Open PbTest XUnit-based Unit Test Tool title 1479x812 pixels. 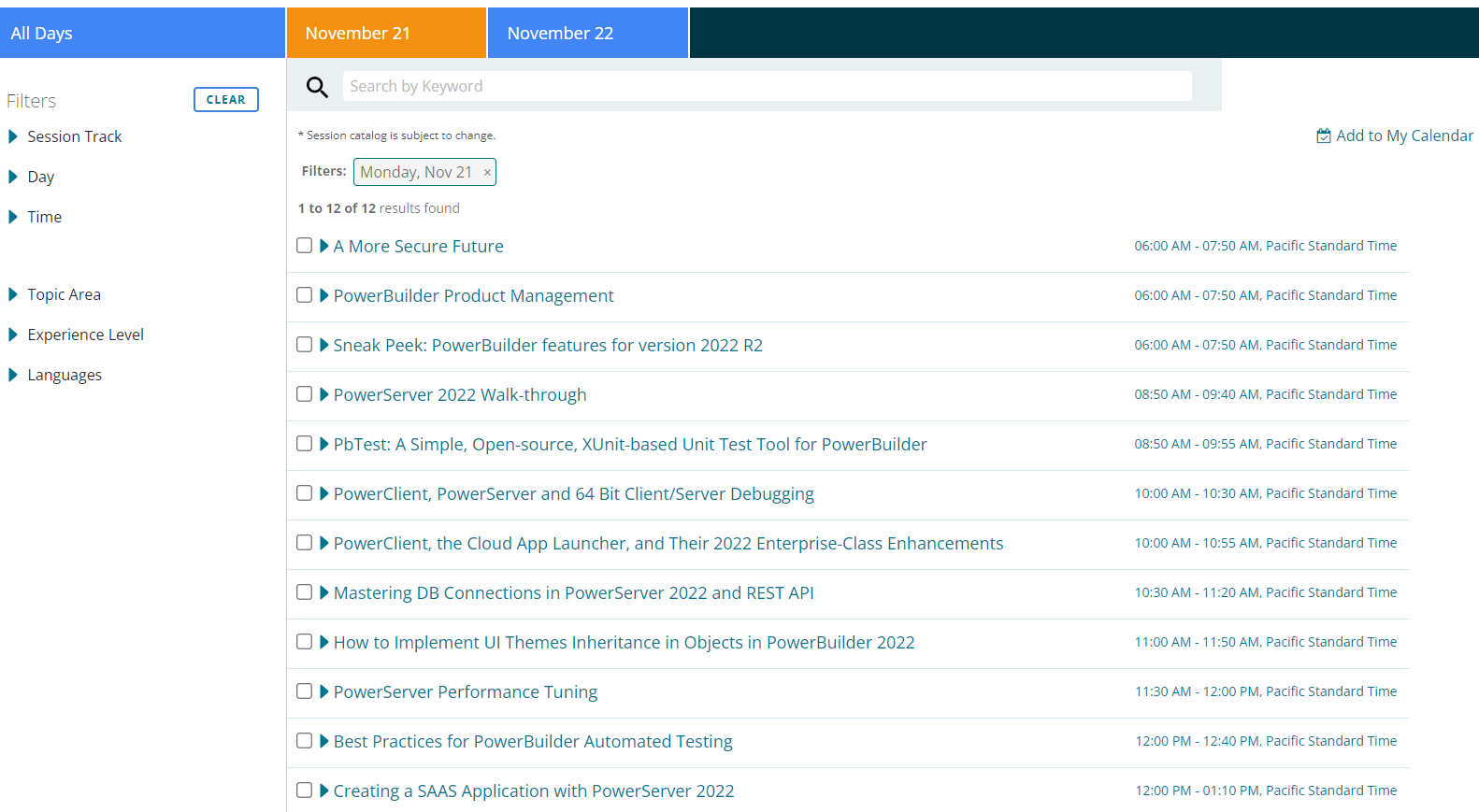(x=630, y=445)
